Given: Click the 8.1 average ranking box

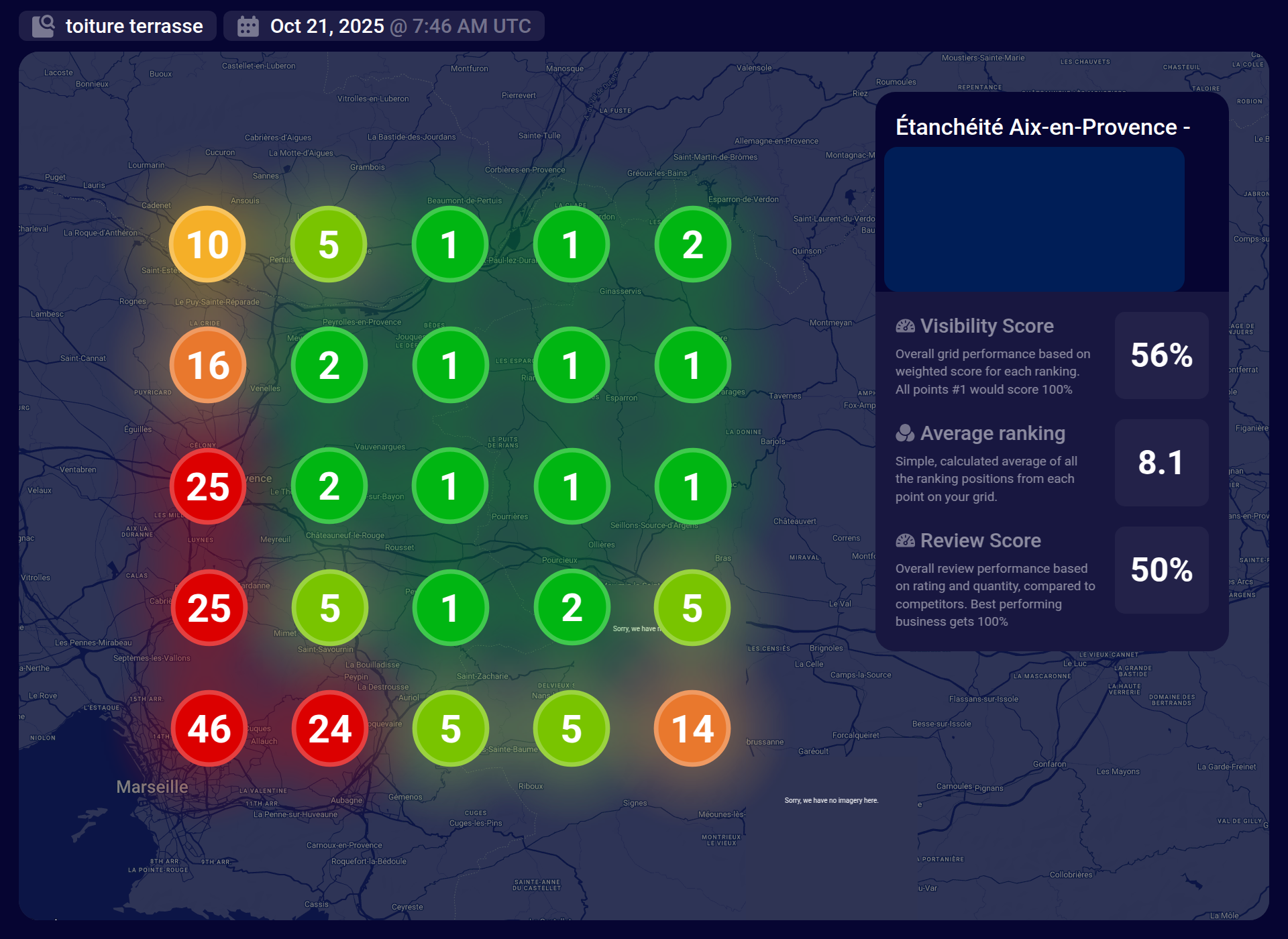Looking at the screenshot, I should pyautogui.click(x=1161, y=463).
